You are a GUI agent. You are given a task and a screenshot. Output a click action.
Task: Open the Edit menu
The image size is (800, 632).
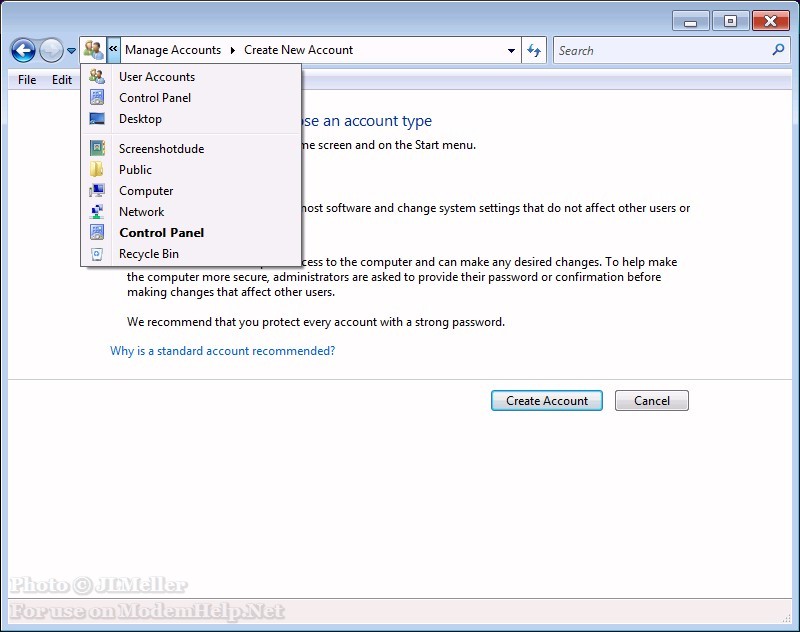tap(62, 80)
